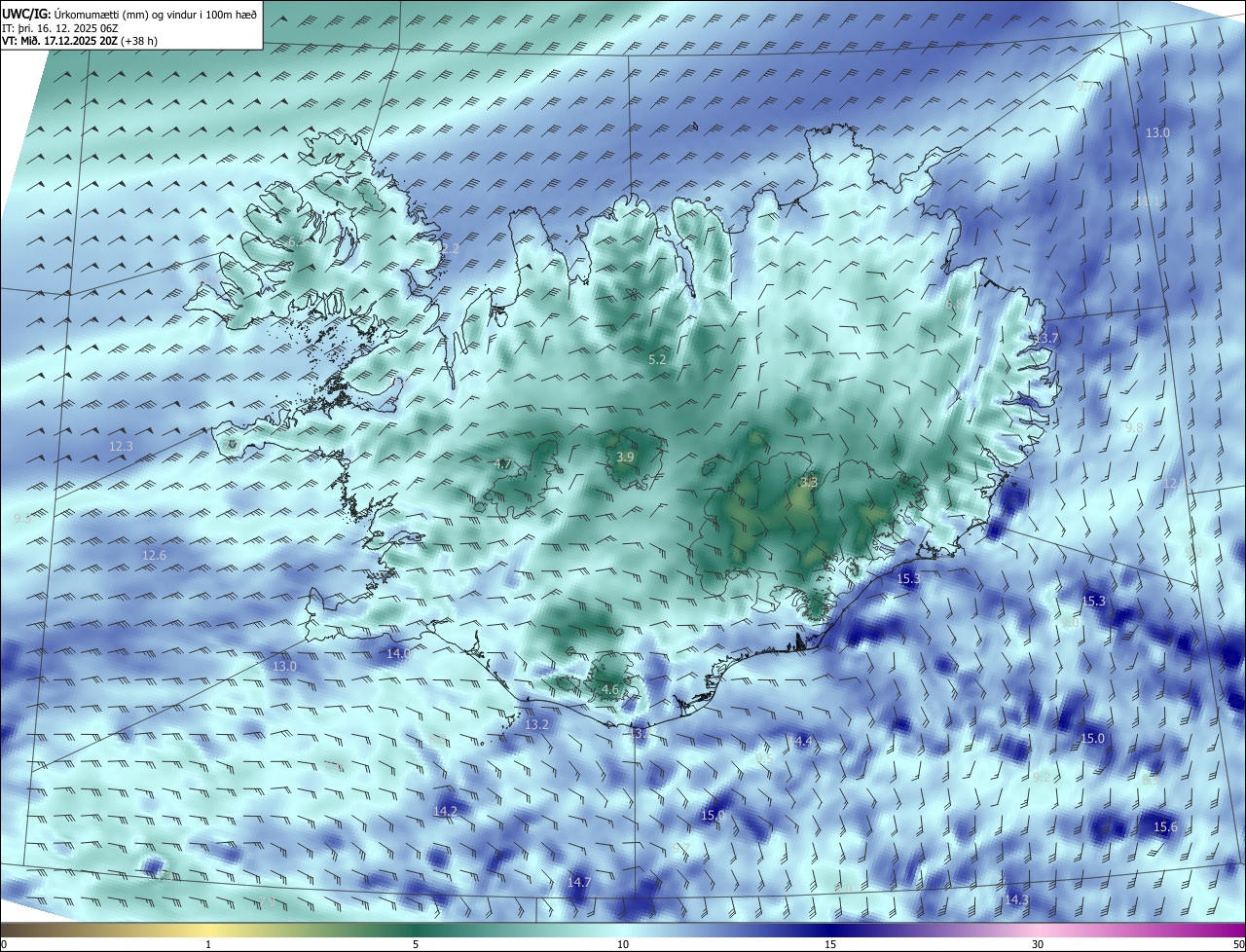Screen dimensions: 1246x952
Task: Click the '14.3' value on the map
Action: click(1016, 899)
